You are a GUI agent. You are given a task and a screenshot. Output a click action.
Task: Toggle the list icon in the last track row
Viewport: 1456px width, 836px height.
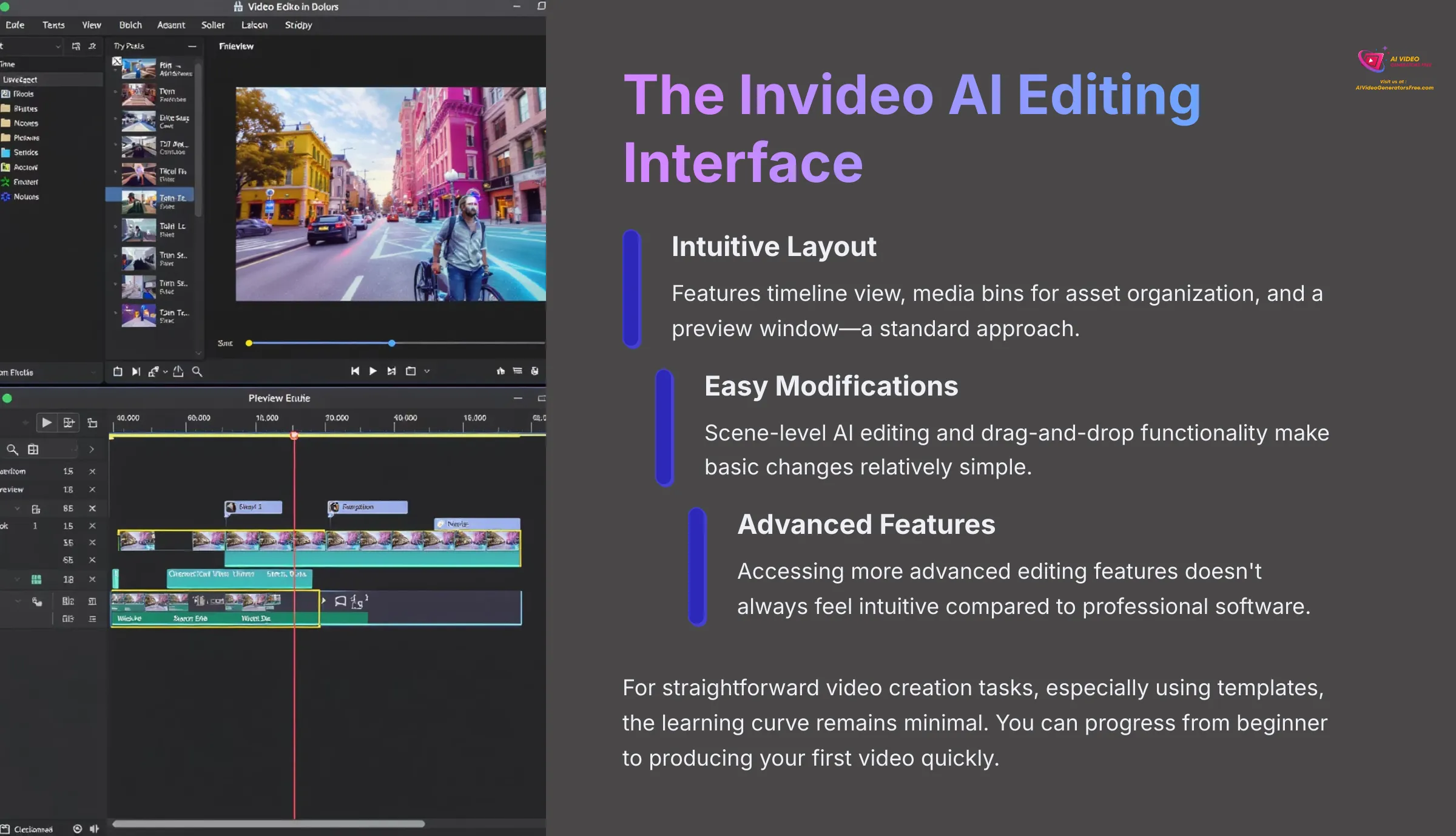pos(92,619)
